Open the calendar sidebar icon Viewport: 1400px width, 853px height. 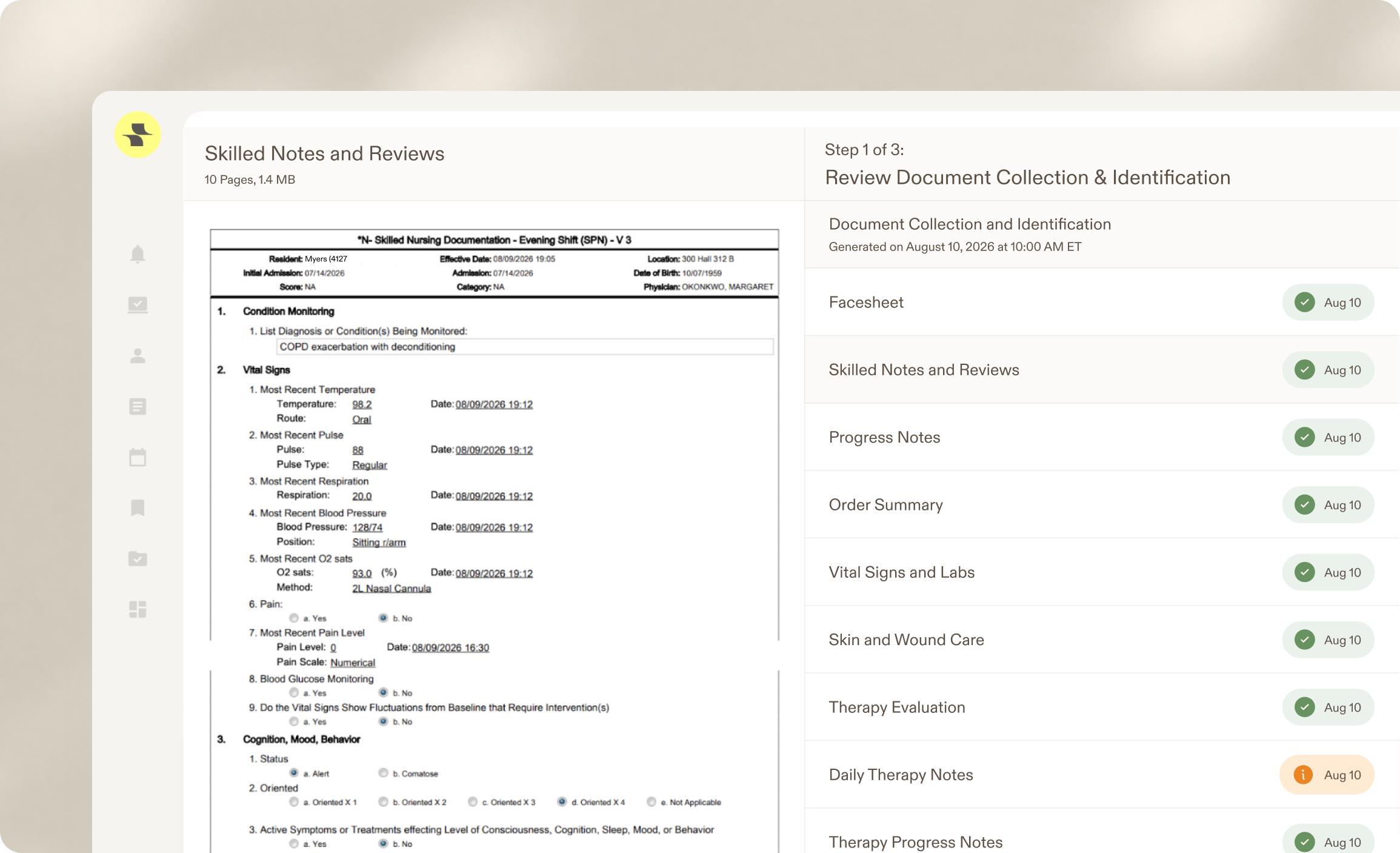[x=138, y=457]
